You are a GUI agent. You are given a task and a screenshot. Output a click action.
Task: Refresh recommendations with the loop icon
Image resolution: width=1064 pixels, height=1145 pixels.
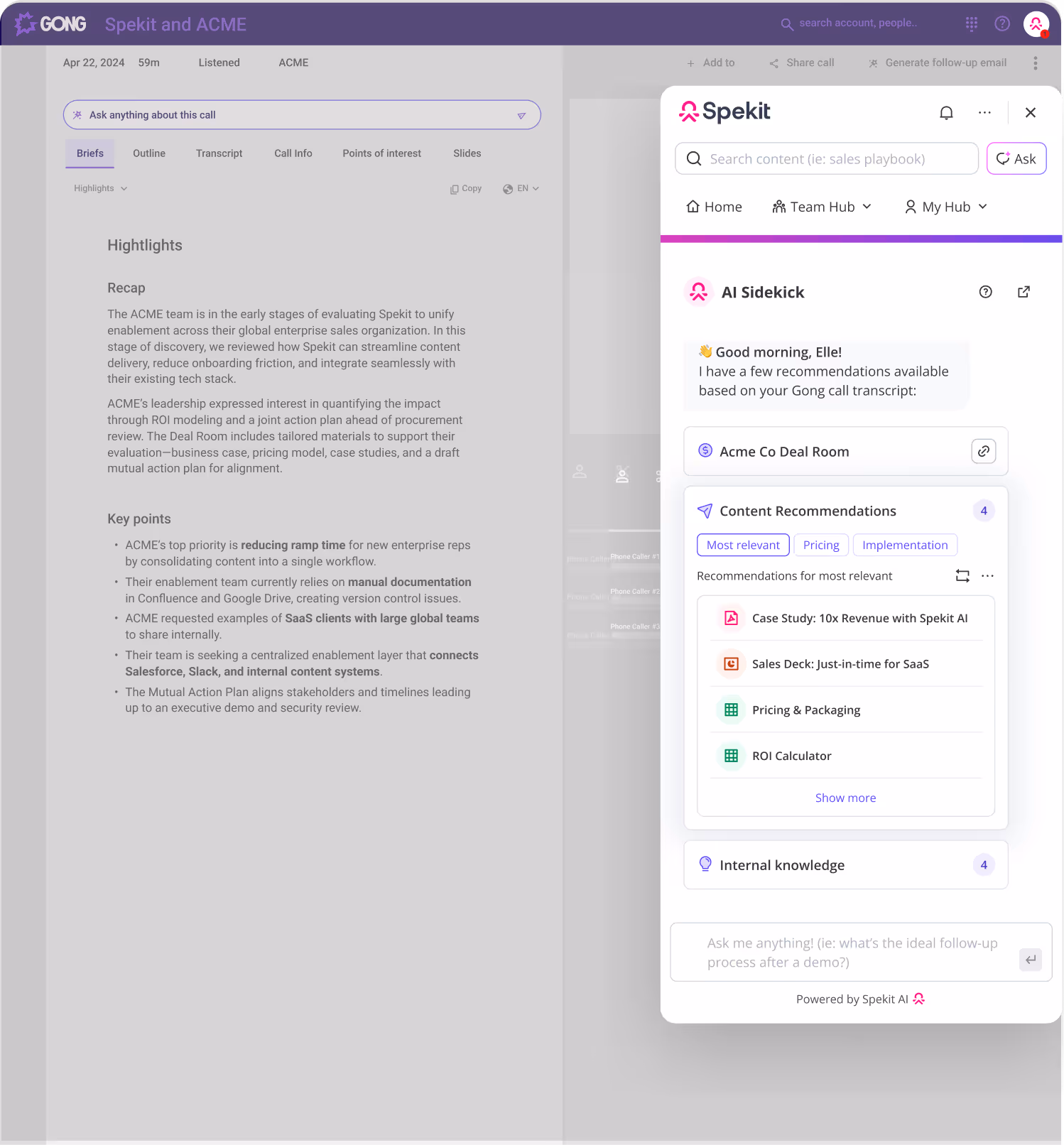click(x=962, y=576)
